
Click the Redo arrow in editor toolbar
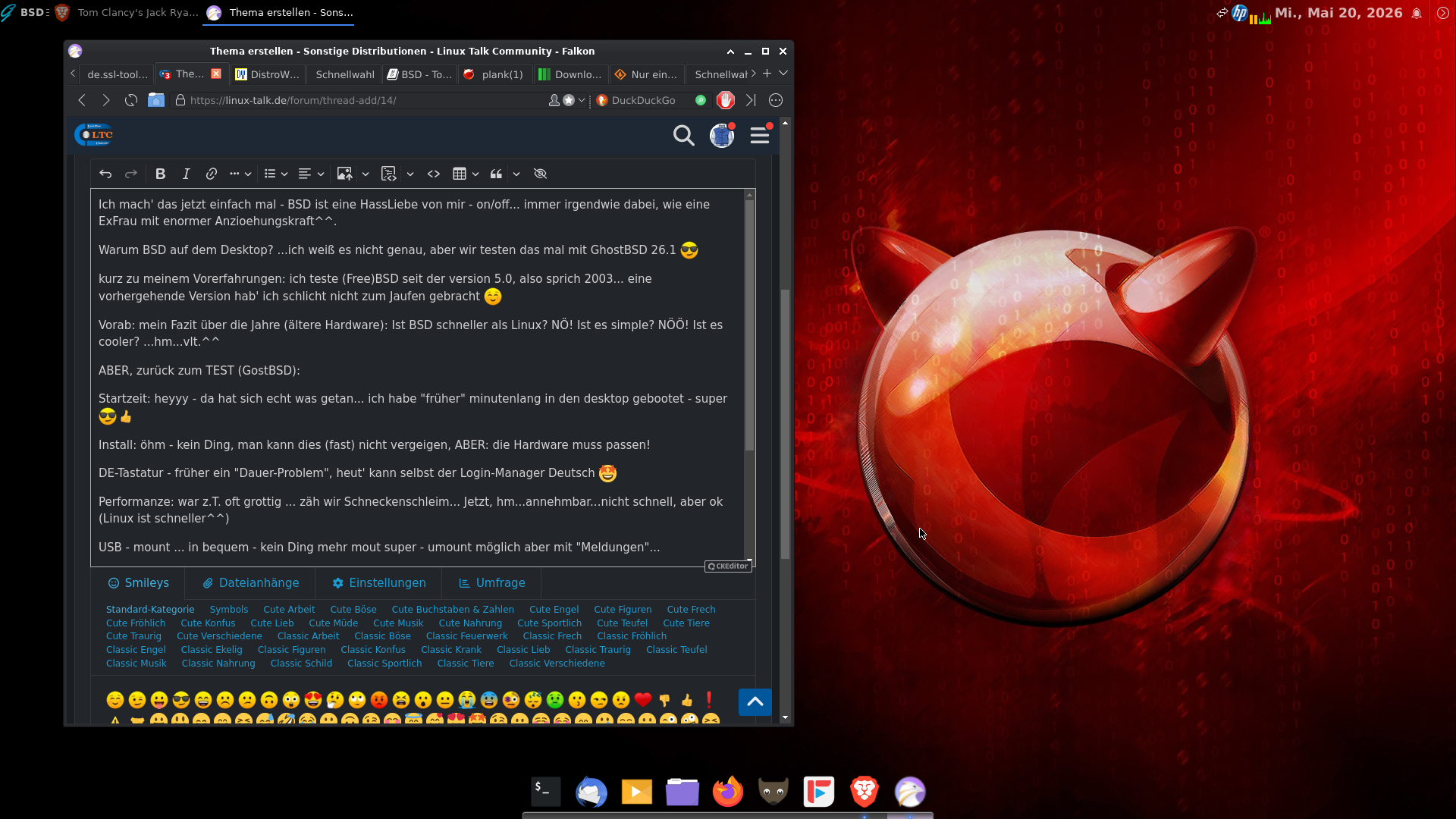(x=131, y=174)
